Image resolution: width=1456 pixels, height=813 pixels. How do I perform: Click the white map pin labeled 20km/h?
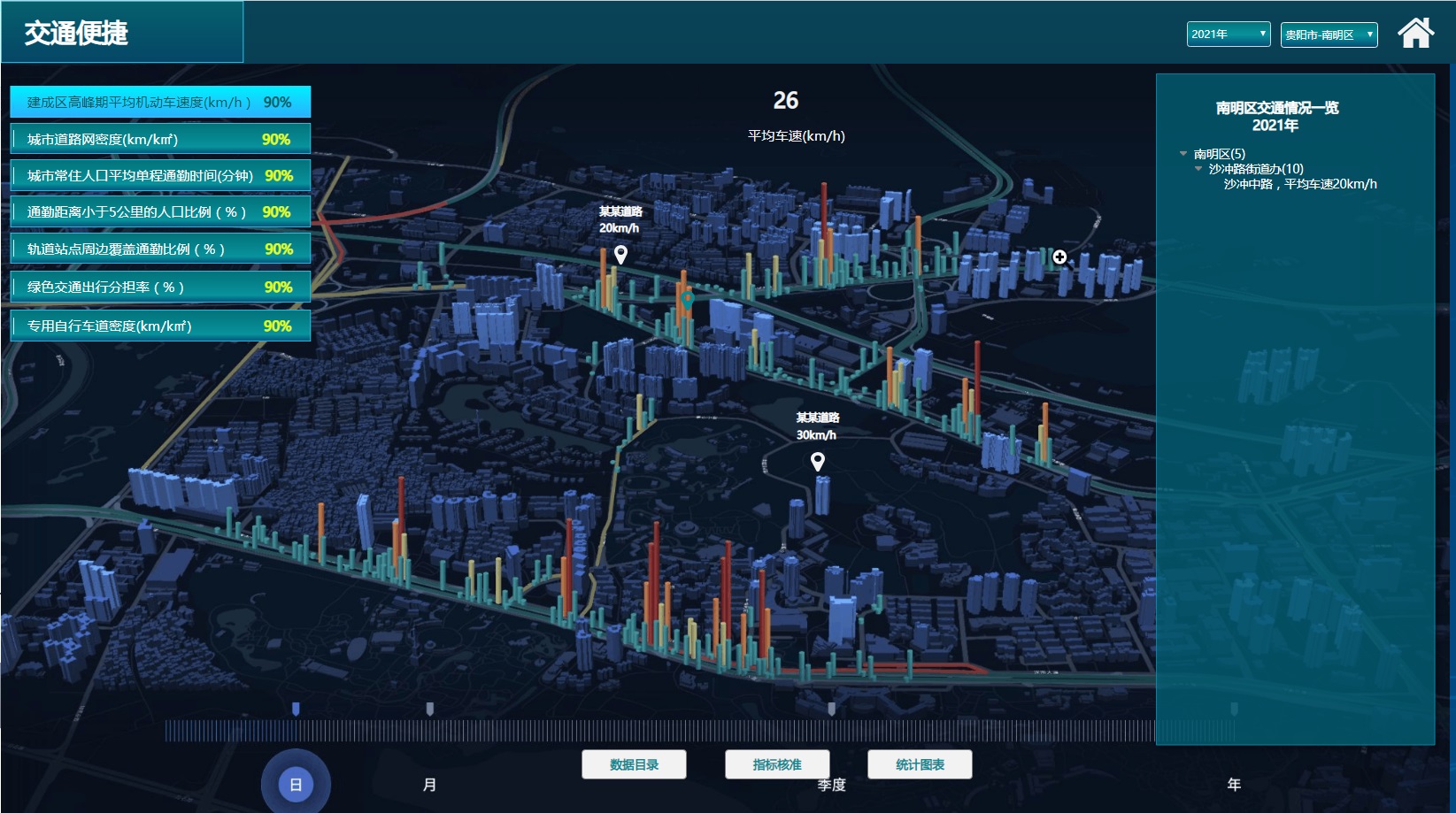pos(620,255)
